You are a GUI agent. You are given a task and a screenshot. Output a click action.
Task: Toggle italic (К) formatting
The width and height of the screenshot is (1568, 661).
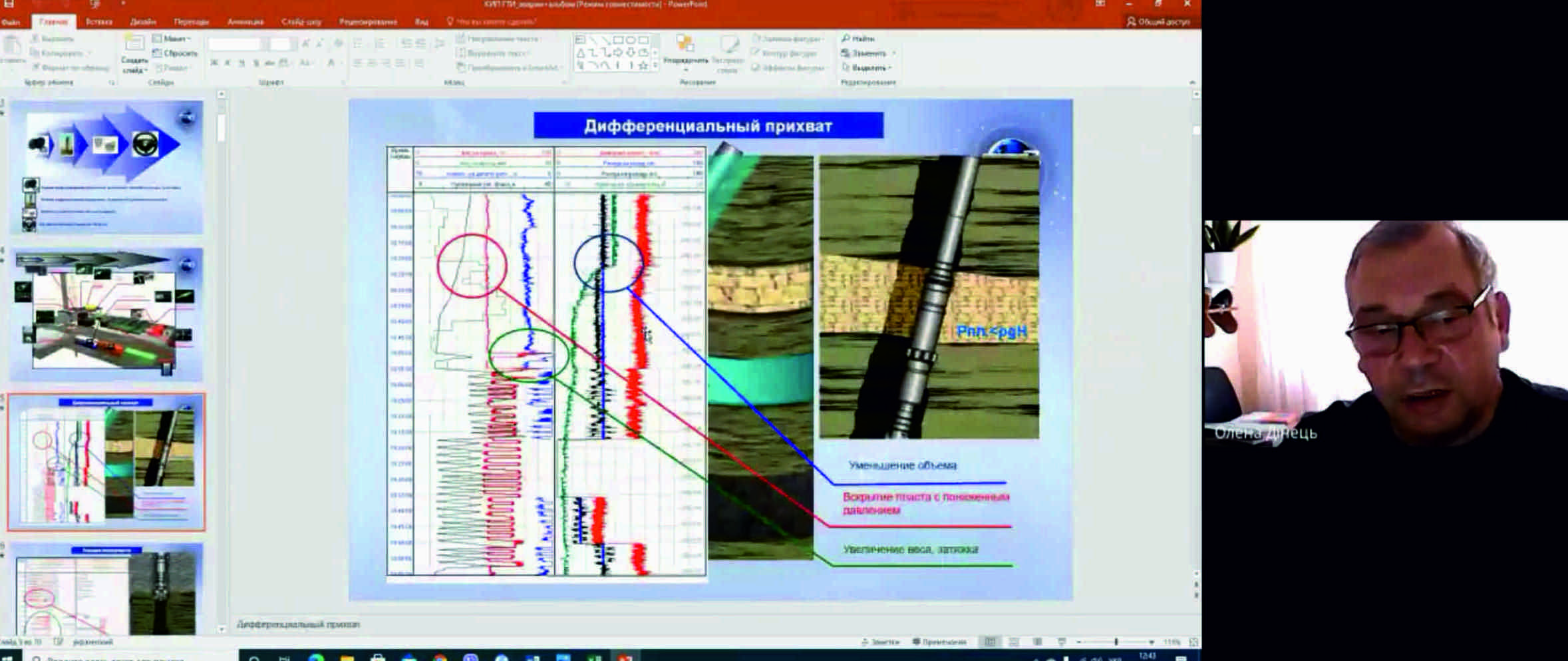(x=228, y=63)
